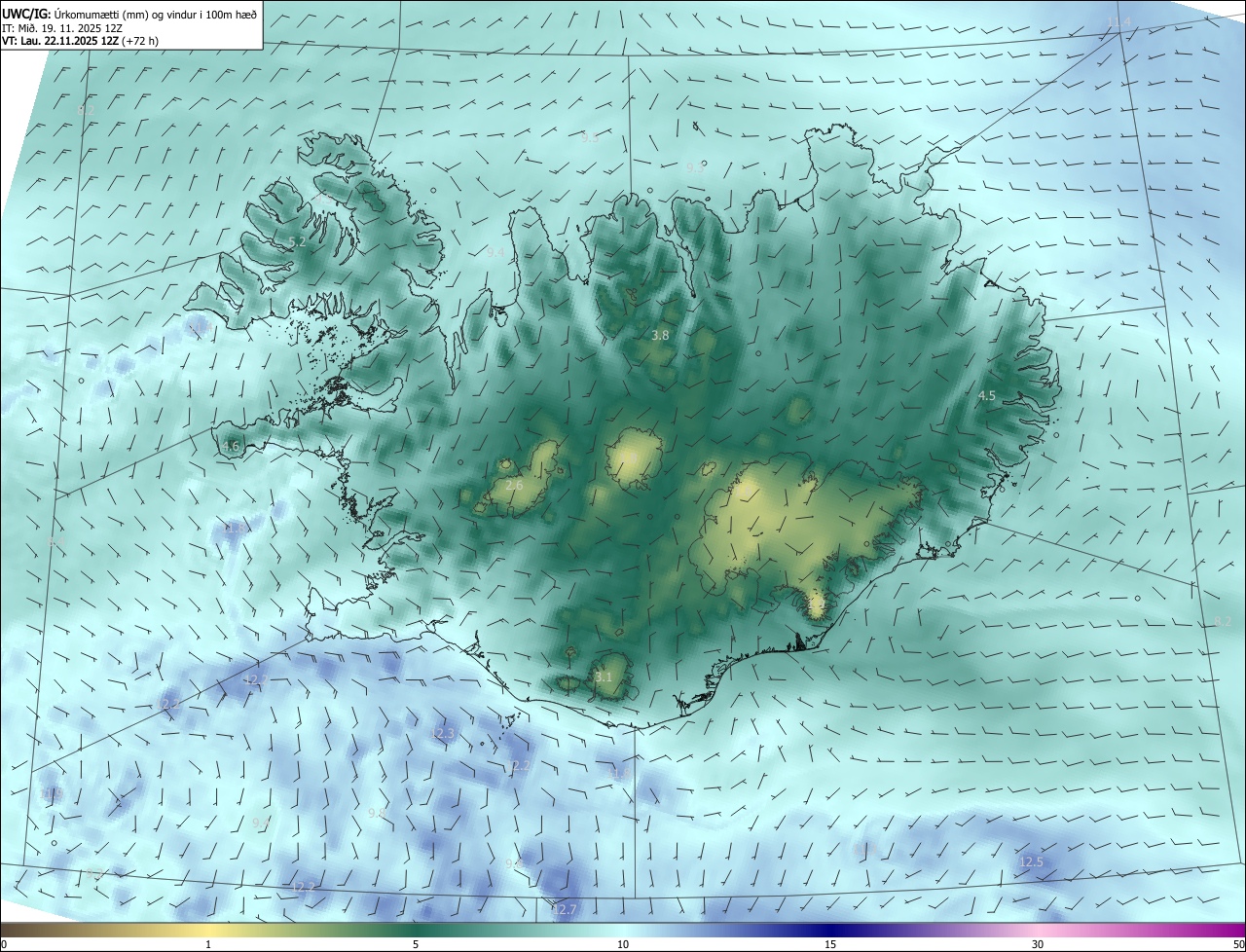
Task: Click the 5 tick on the color scale
Action: coord(416,945)
